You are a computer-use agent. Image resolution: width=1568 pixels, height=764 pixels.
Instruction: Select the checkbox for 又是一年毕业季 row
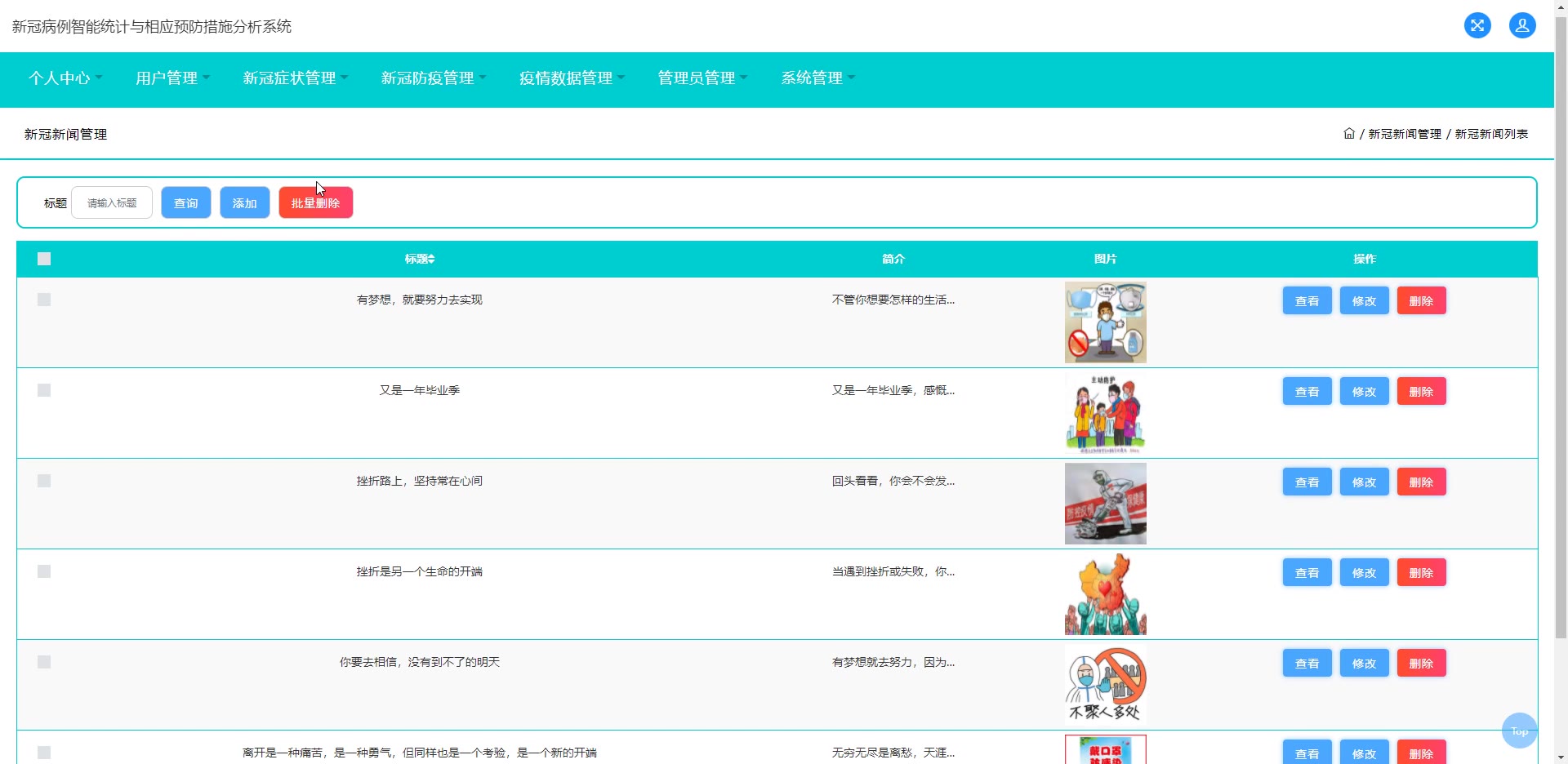[x=44, y=390]
